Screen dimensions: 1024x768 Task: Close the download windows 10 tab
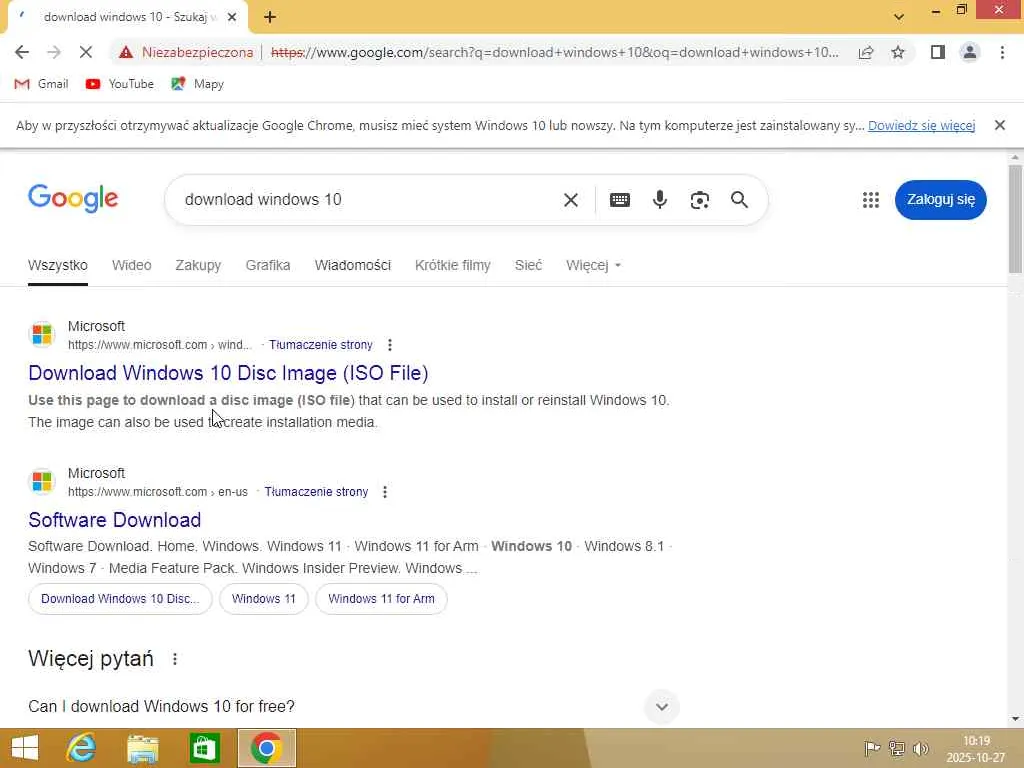point(232,17)
